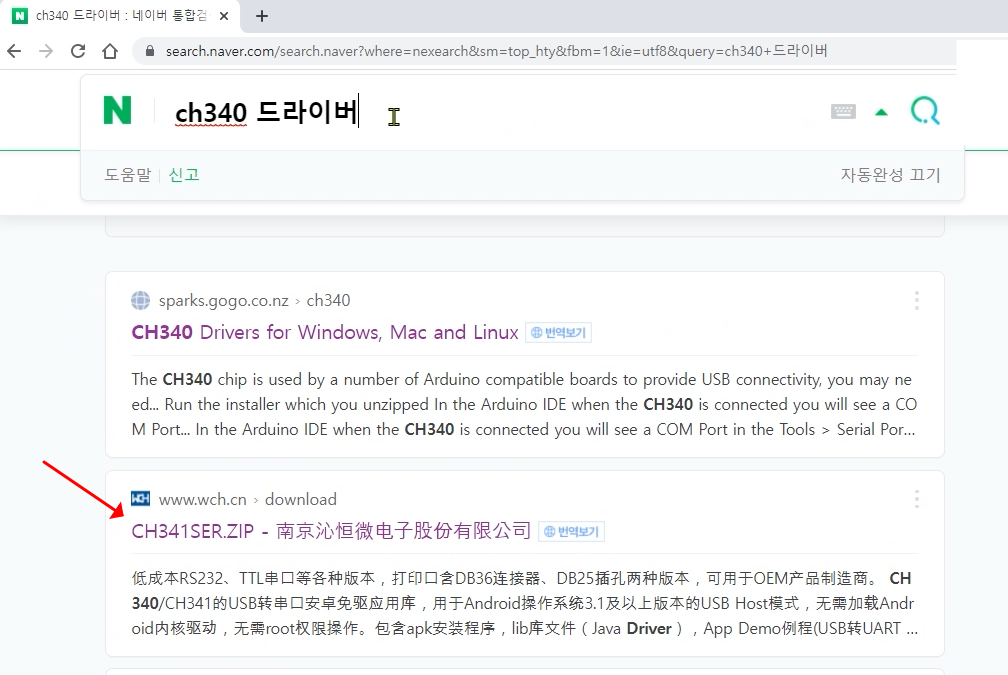Open 도움말 help link
This screenshot has height=675, width=1008.
tap(128, 175)
